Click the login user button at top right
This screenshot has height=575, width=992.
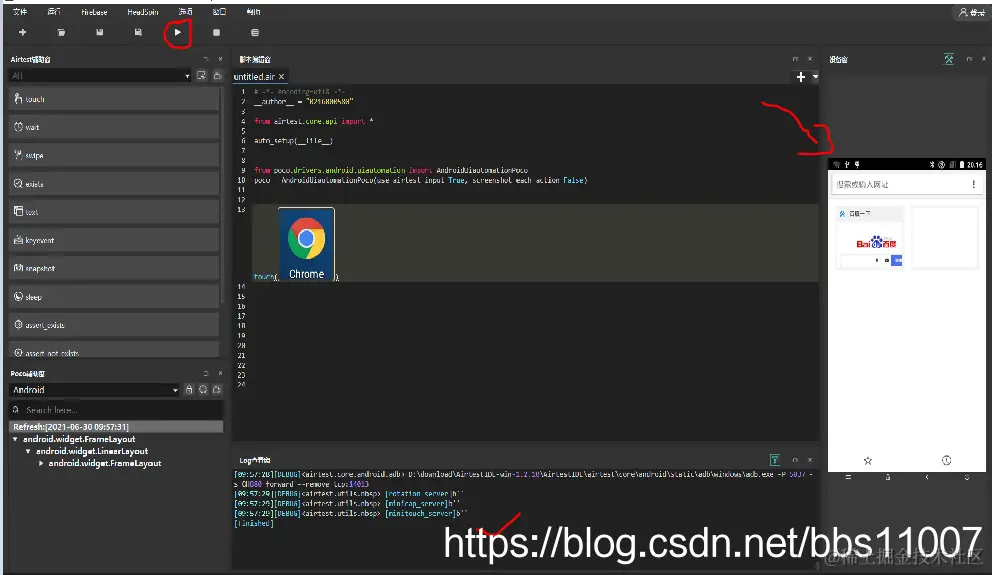(x=971, y=12)
